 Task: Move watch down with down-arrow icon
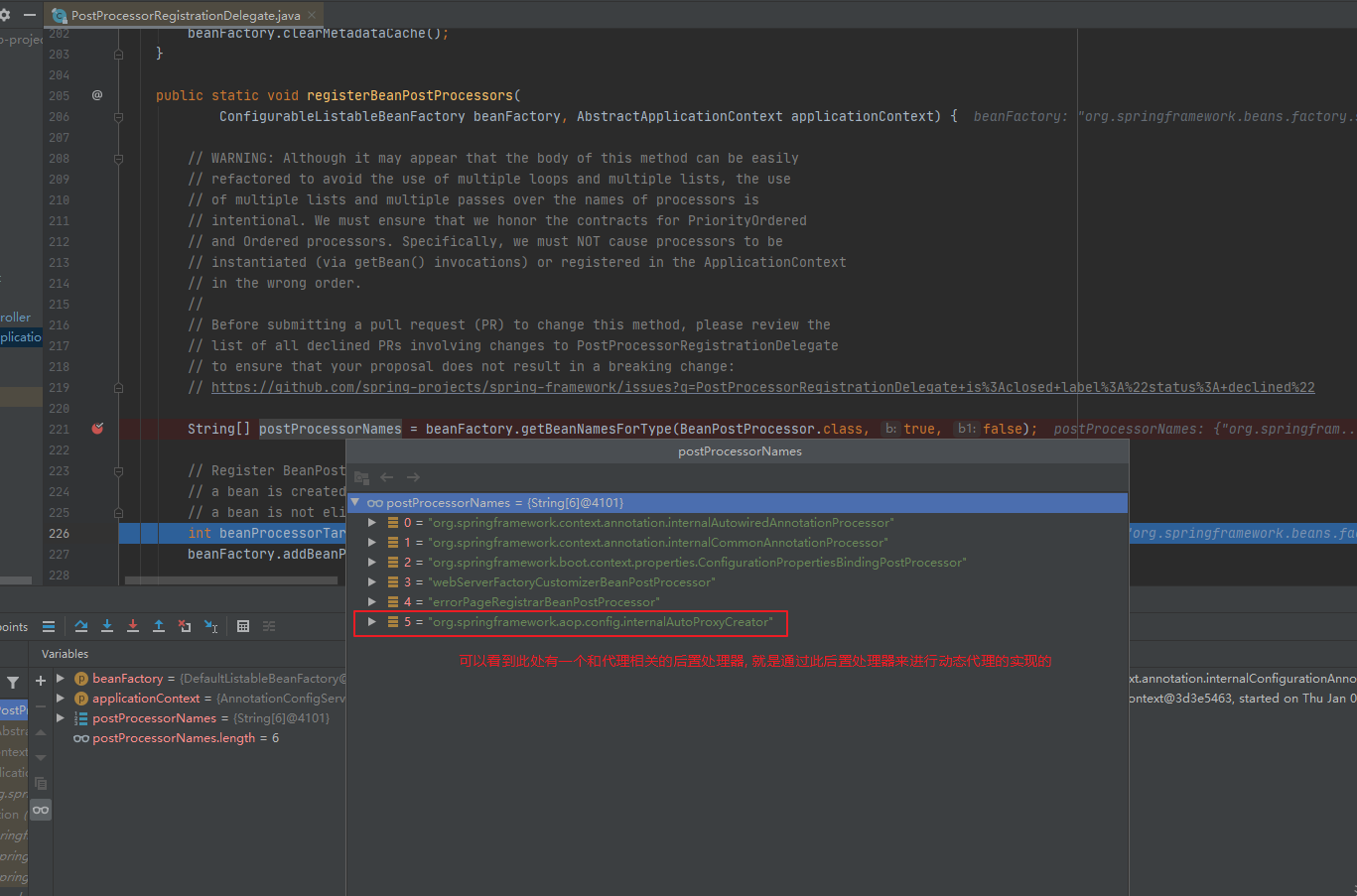coord(41,758)
